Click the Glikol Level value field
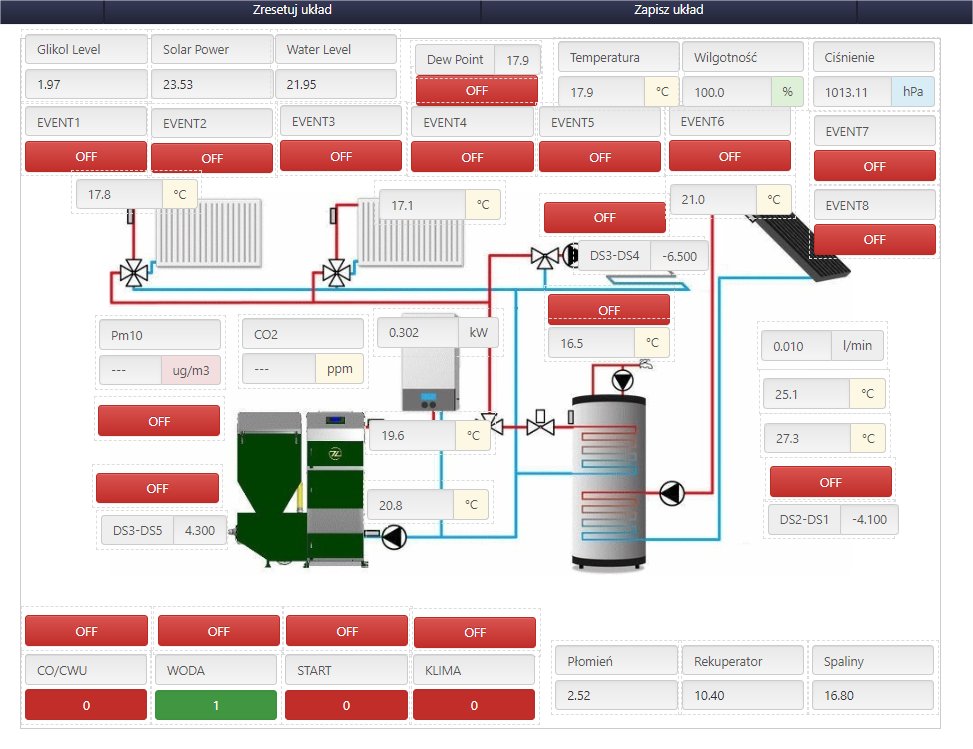Image resolution: width=973 pixels, height=749 pixels. (x=85, y=84)
